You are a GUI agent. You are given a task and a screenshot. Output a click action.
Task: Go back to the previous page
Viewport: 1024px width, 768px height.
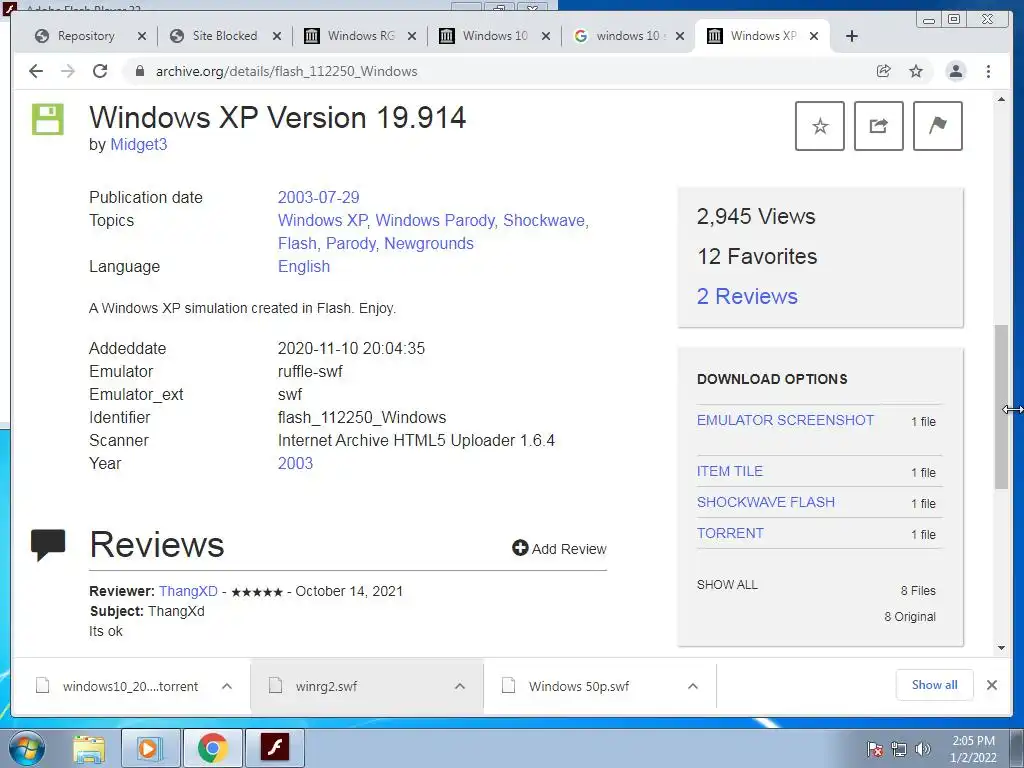click(x=36, y=71)
